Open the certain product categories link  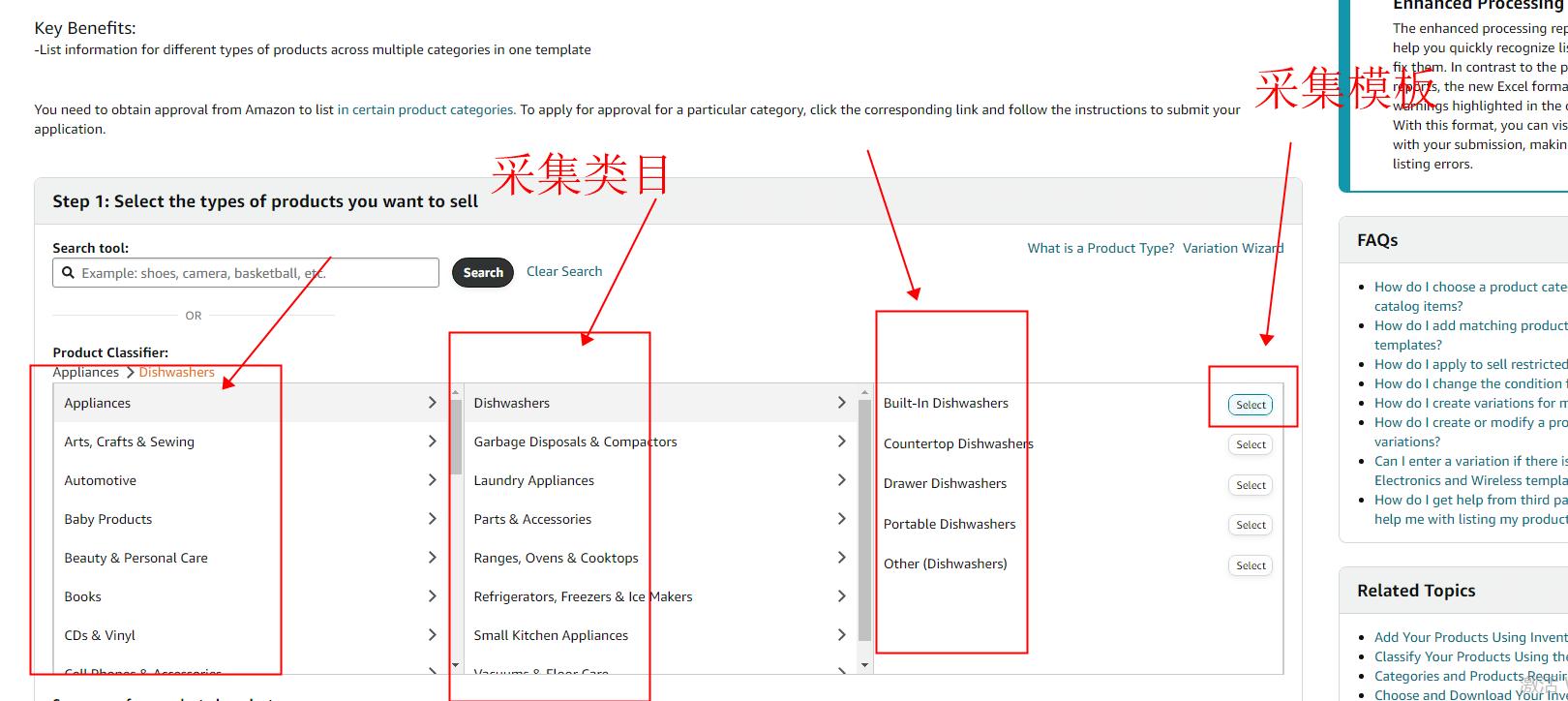[x=425, y=109]
